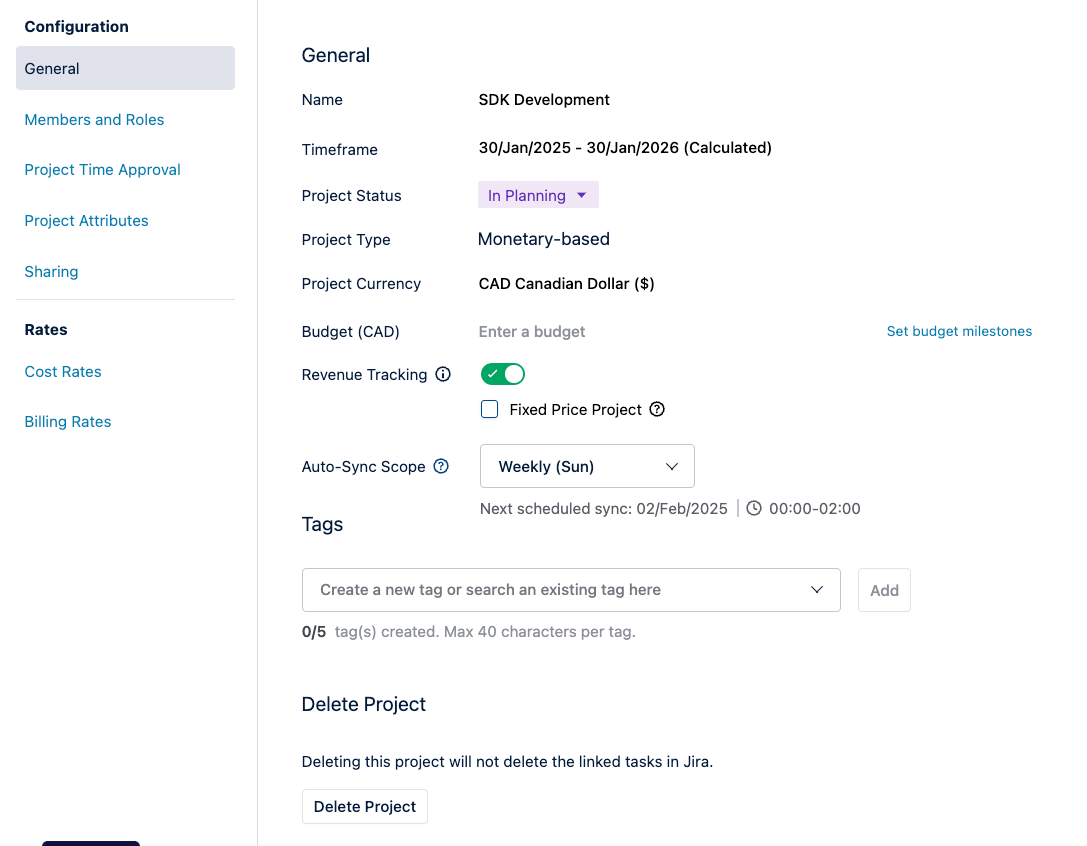
Task: Open the Members and Roles section
Action: [94, 120]
